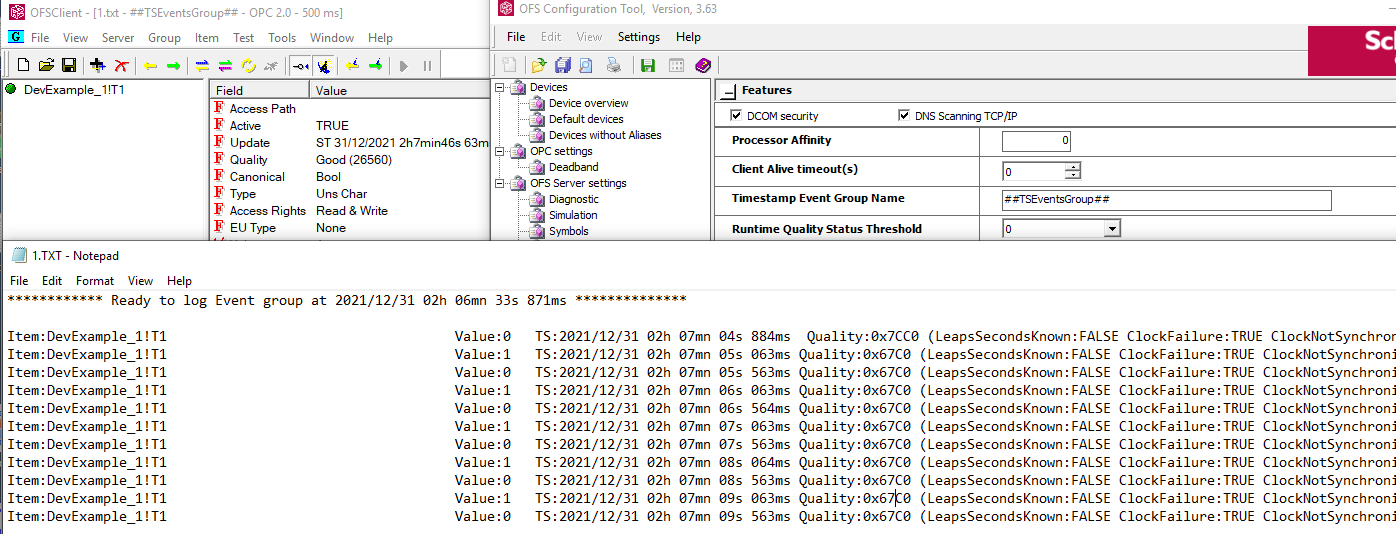The image size is (1396, 534).
Task: Select Device overview in the tree
Action: pyautogui.click(x=589, y=103)
